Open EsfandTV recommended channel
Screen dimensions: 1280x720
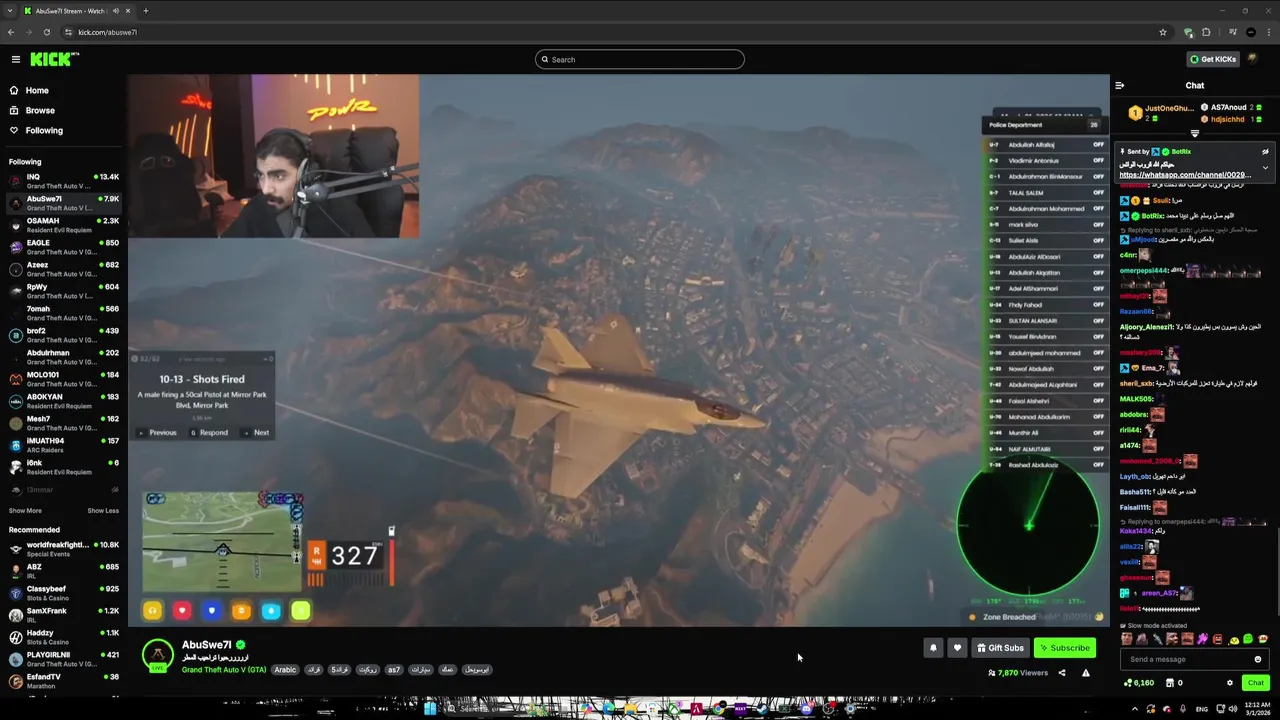pyautogui.click(x=63, y=681)
